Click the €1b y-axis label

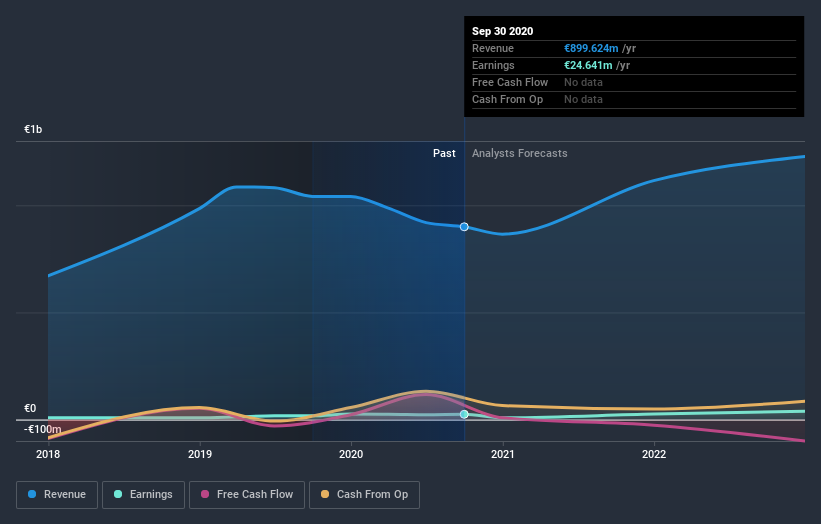[x=33, y=129]
